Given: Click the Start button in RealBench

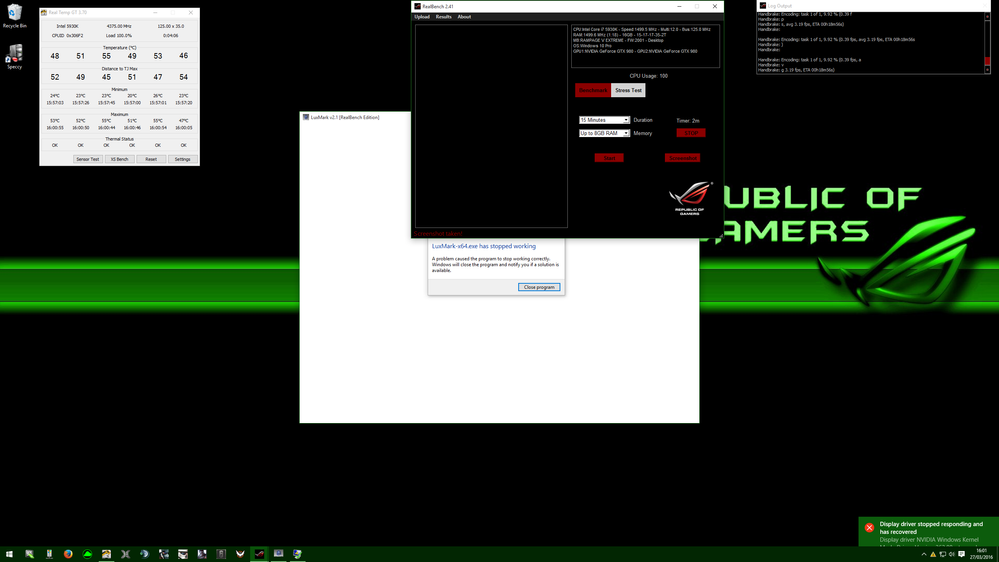Looking at the screenshot, I should point(609,157).
